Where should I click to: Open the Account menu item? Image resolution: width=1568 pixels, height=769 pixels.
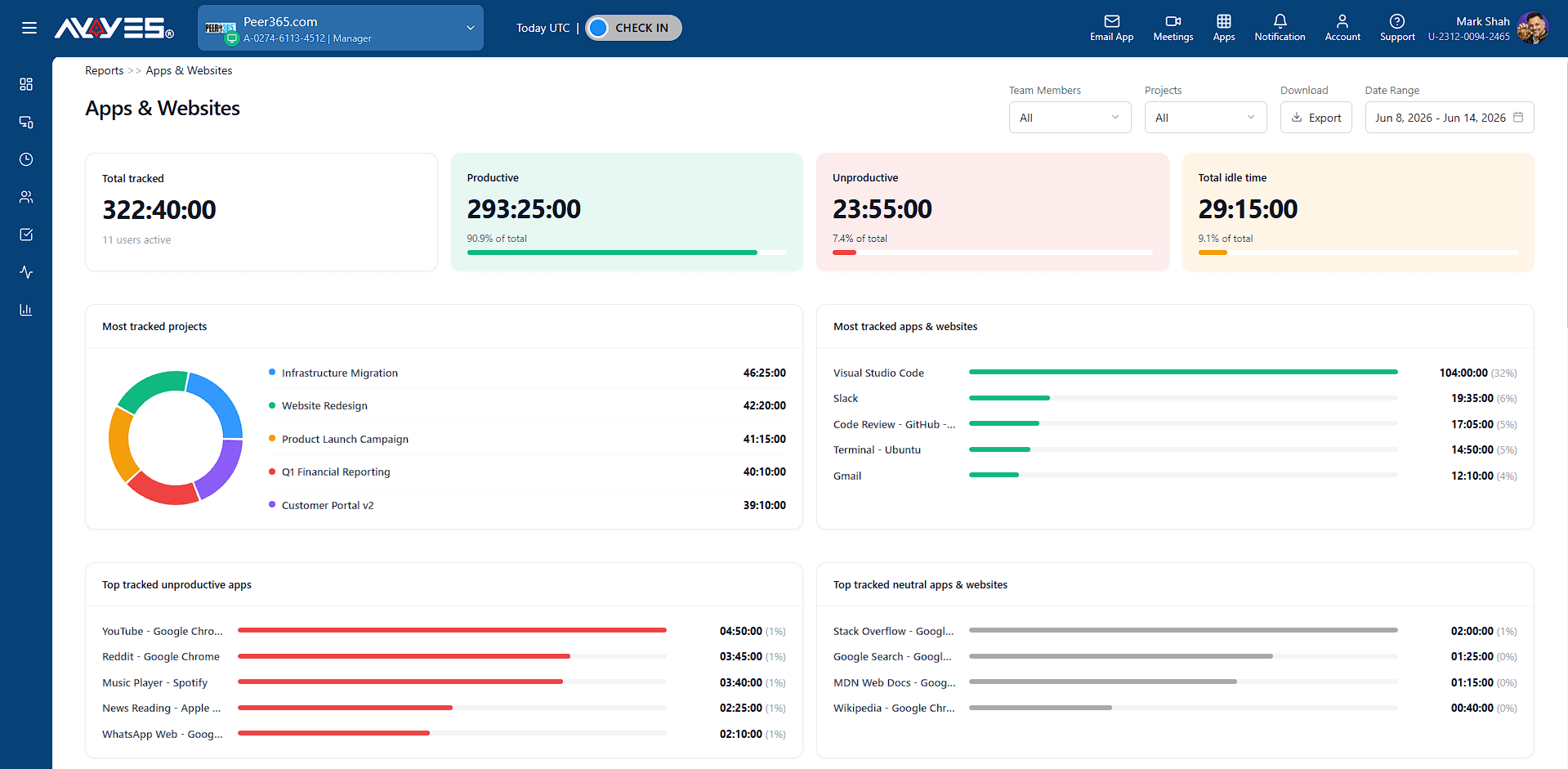coord(1342,28)
